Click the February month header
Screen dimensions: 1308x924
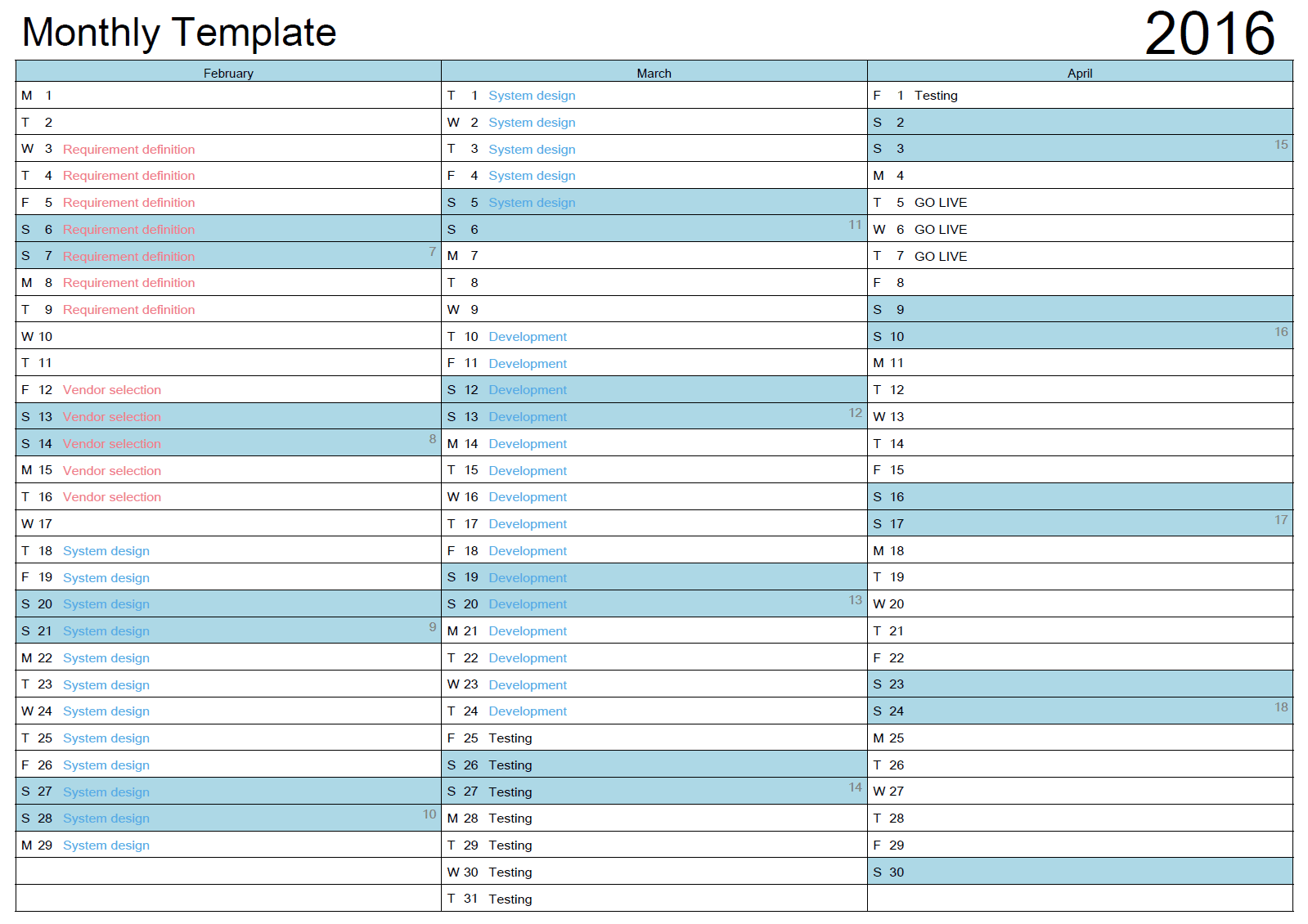tap(228, 73)
